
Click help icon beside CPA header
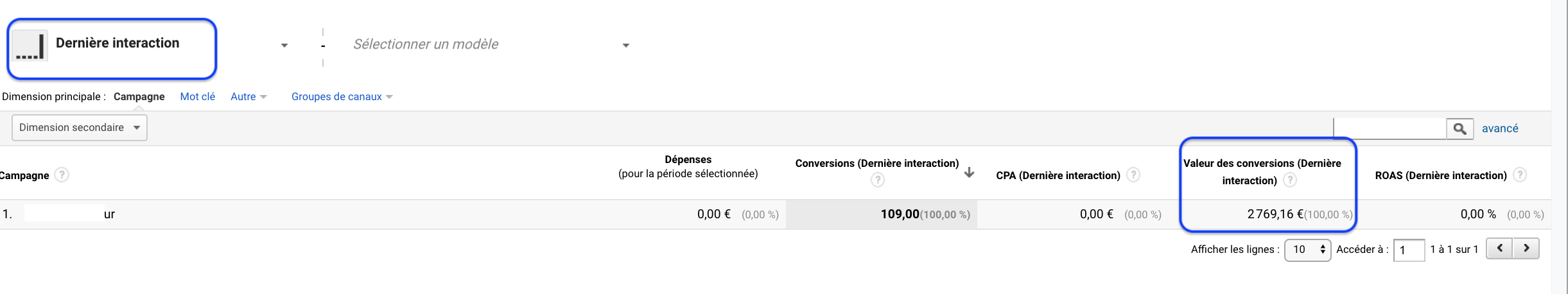1133,175
